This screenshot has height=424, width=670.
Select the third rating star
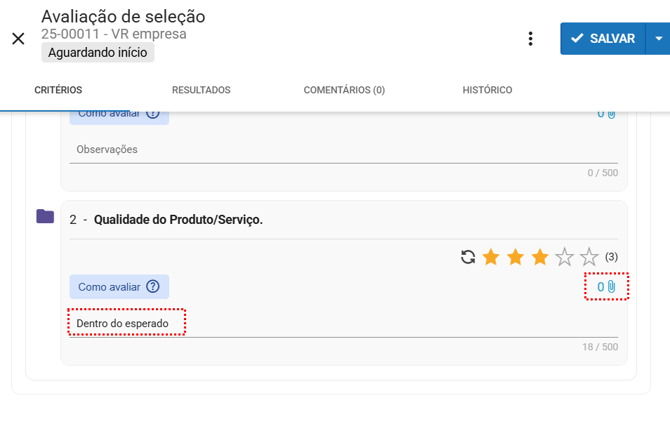pyautogui.click(x=540, y=257)
